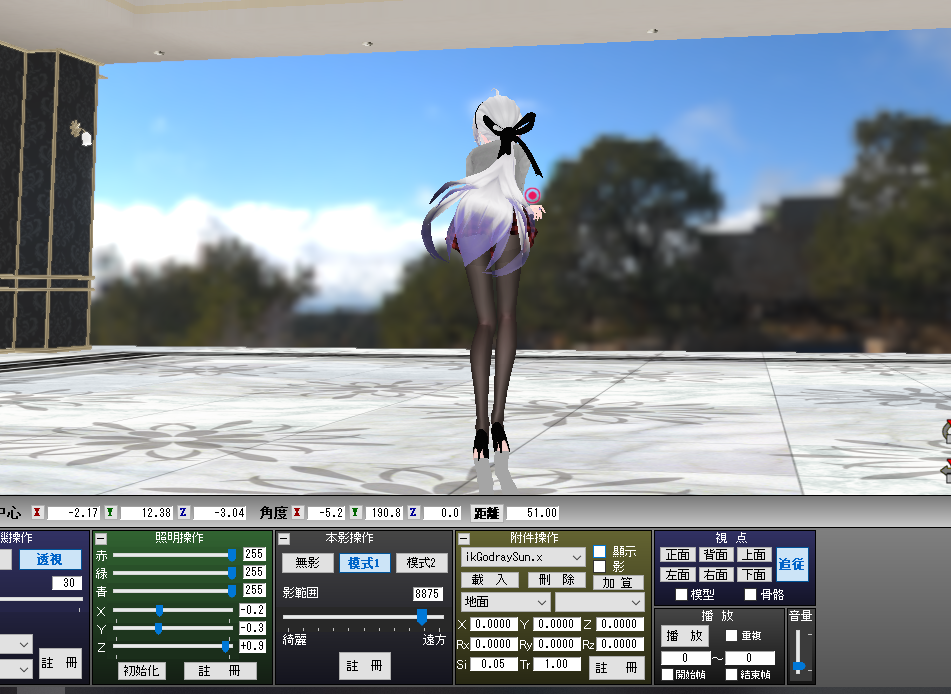The image size is (951, 694).
Task: Click the 影範囲 value field 8875
Action: (428, 594)
